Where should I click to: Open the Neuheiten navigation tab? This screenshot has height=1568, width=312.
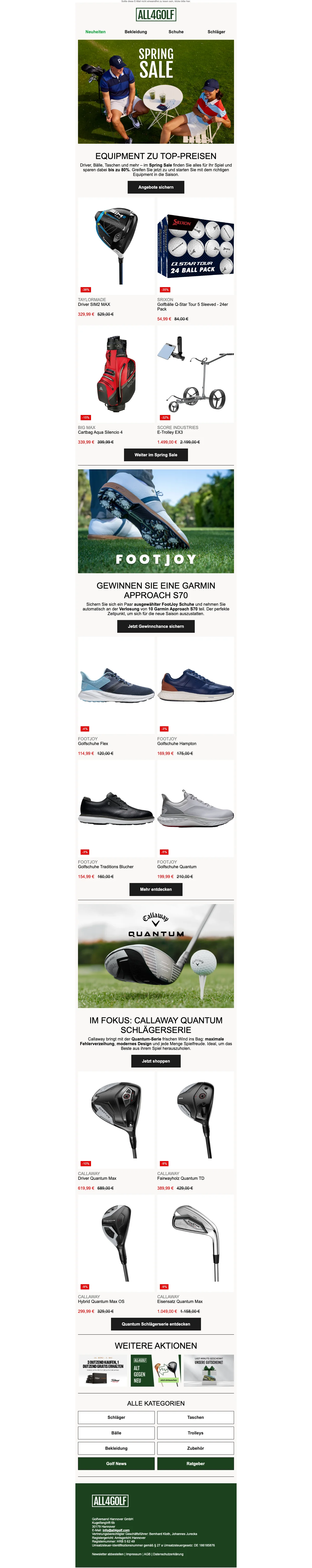(96, 32)
